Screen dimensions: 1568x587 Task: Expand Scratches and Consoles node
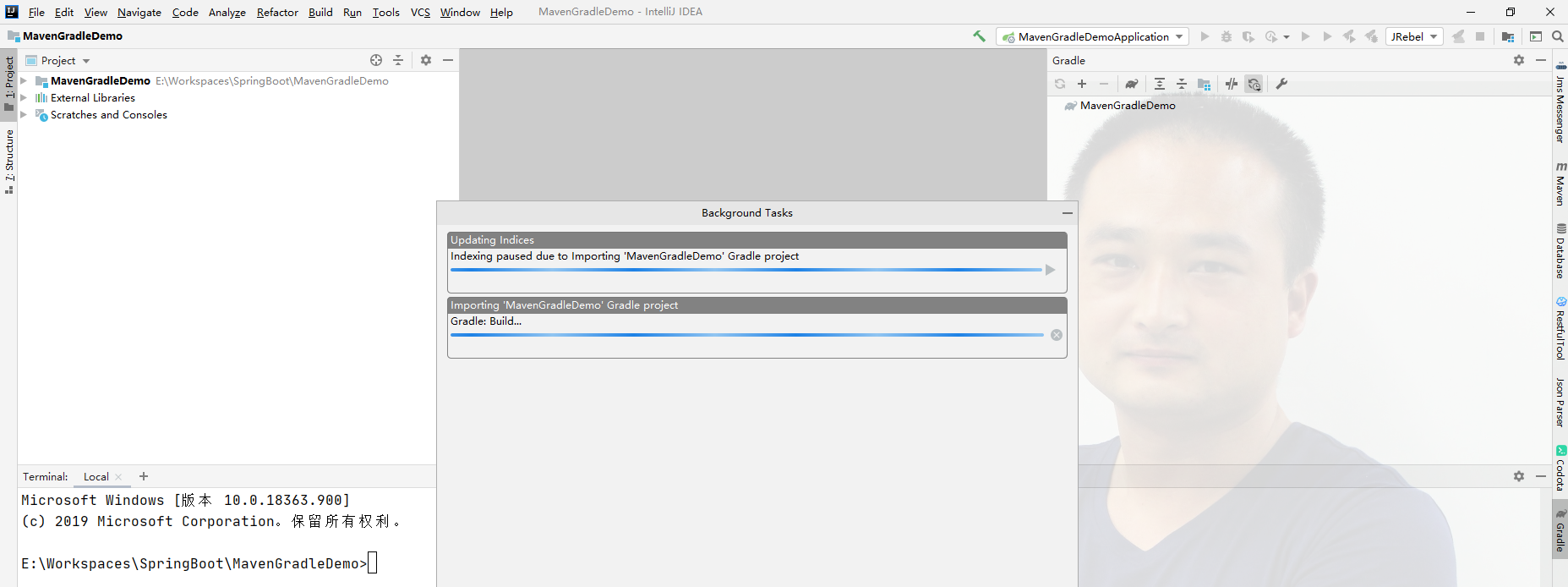(24, 115)
